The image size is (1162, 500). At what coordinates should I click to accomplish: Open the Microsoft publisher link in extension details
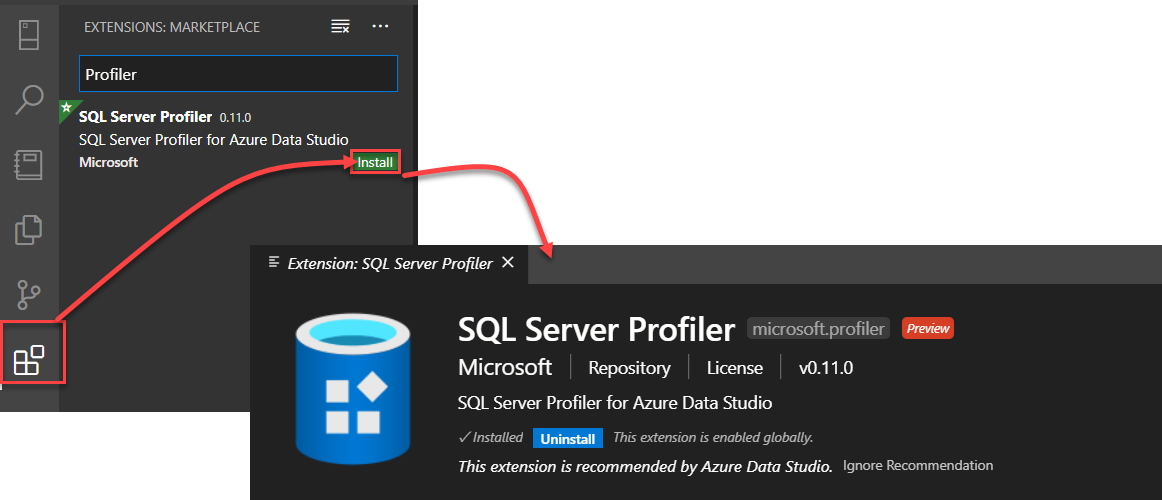point(505,367)
